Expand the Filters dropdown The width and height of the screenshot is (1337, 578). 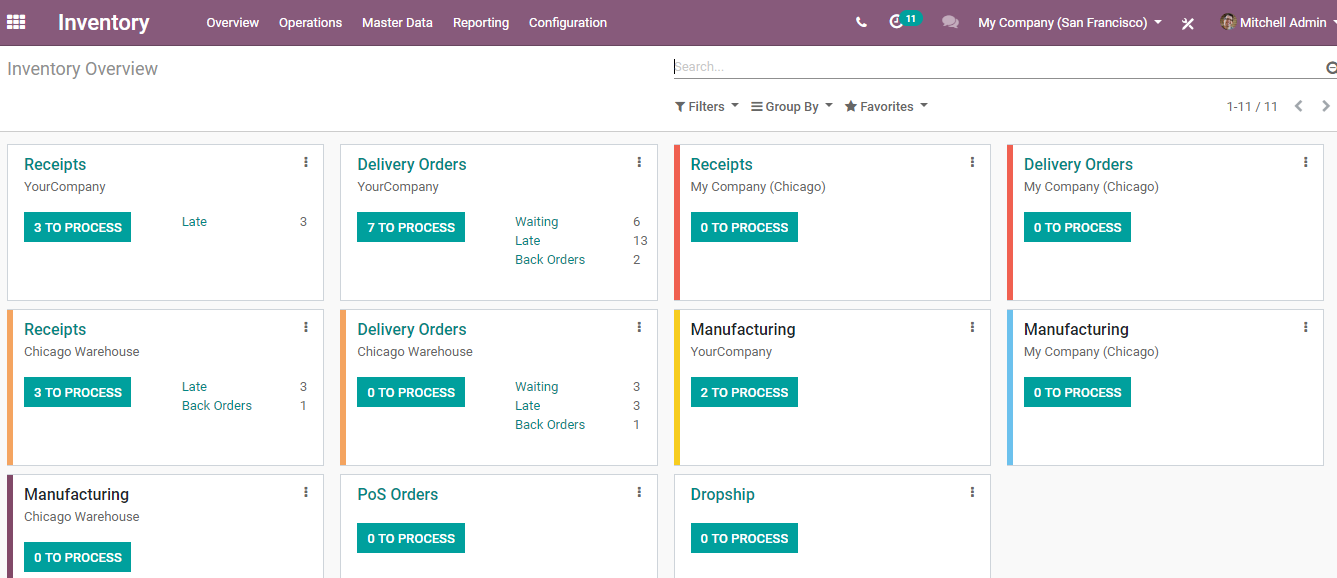pos(707,106)
